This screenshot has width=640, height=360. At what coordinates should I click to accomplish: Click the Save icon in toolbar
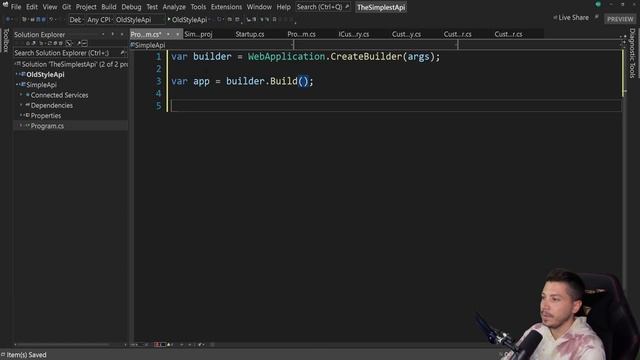pyautogui.click(x=38, y=19)
